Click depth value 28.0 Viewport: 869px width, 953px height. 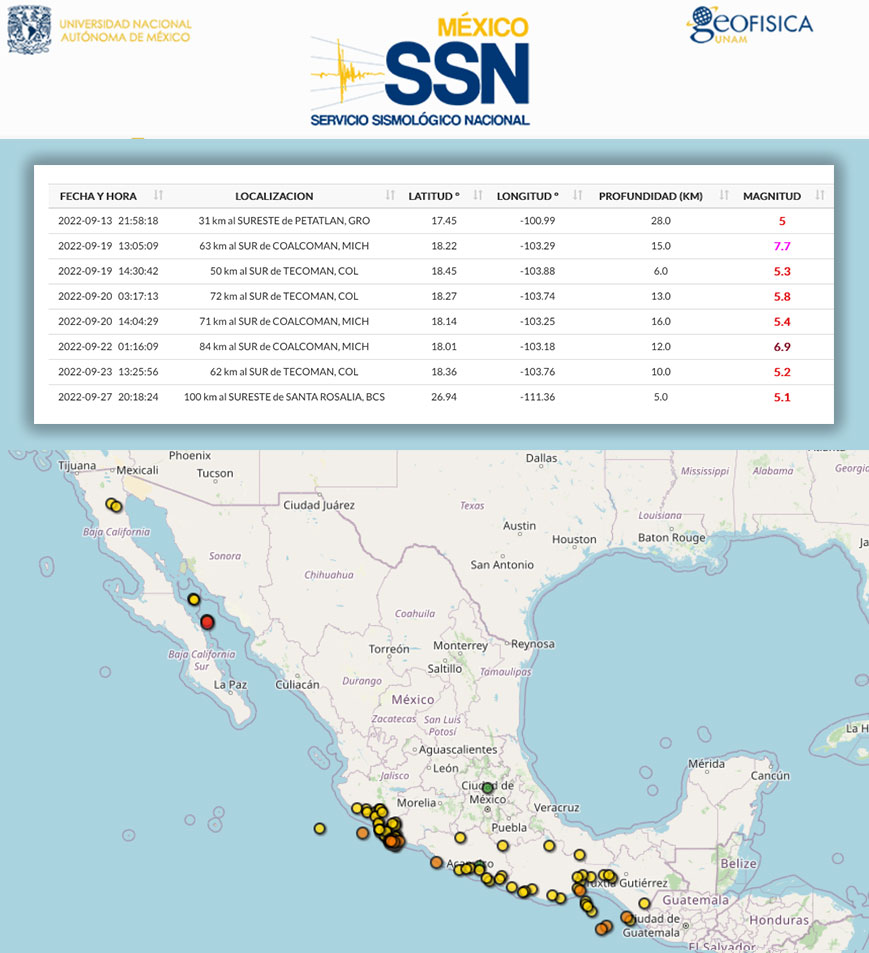(661, 221)
